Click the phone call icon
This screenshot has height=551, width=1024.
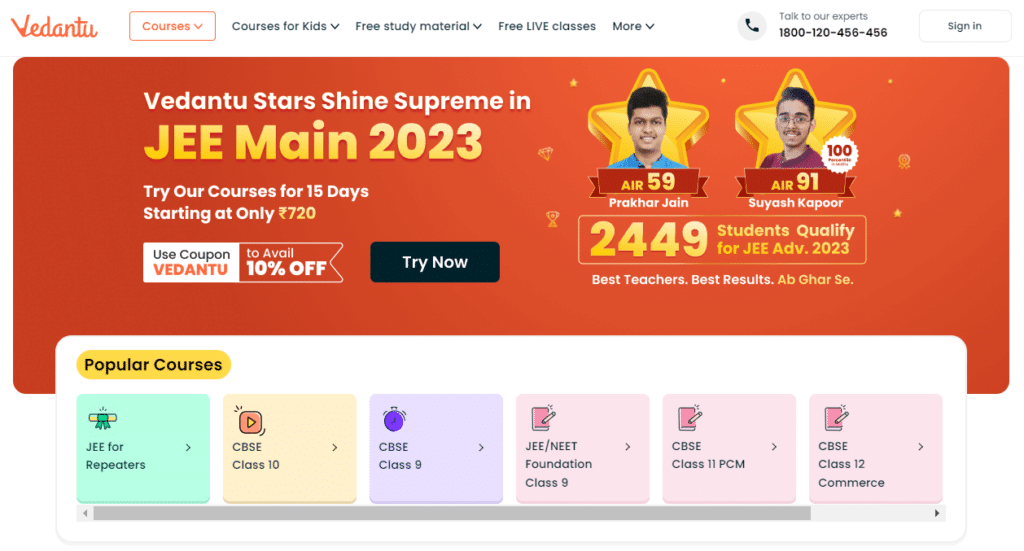pos(752,26)
